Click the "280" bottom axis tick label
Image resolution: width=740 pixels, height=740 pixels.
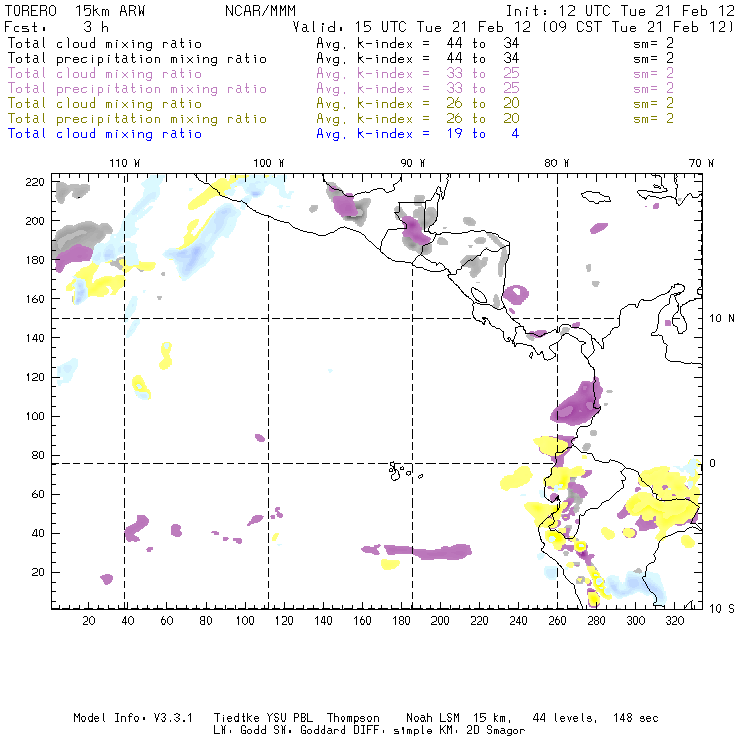point(596,621)
